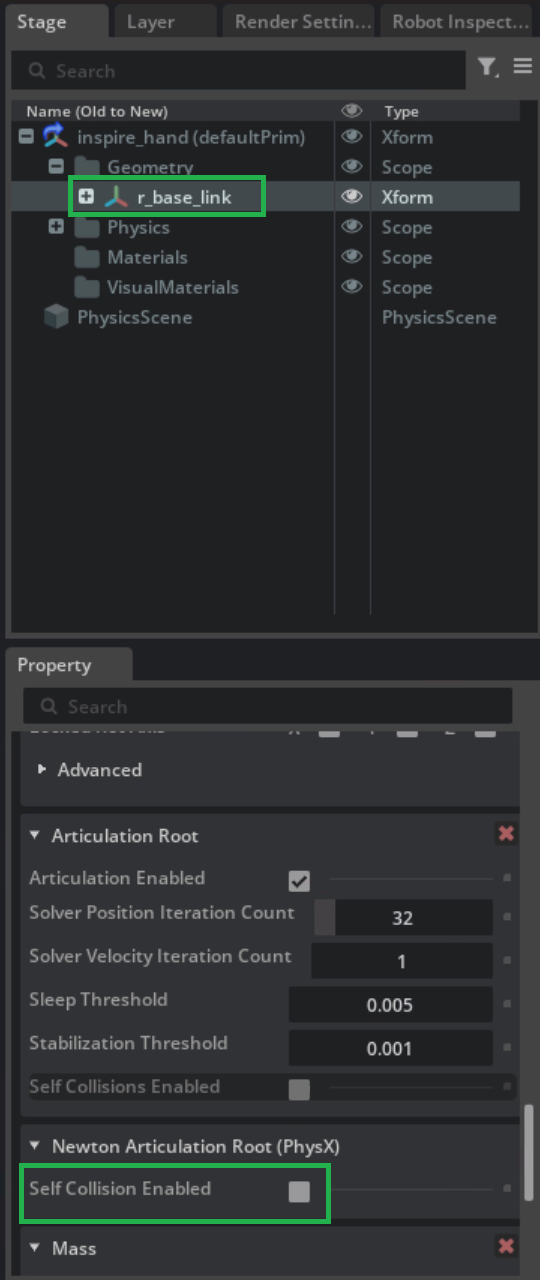The width and height of the screenshot is (540, 1280).
Task: Open the Stage filter icon
Action: 487,67
